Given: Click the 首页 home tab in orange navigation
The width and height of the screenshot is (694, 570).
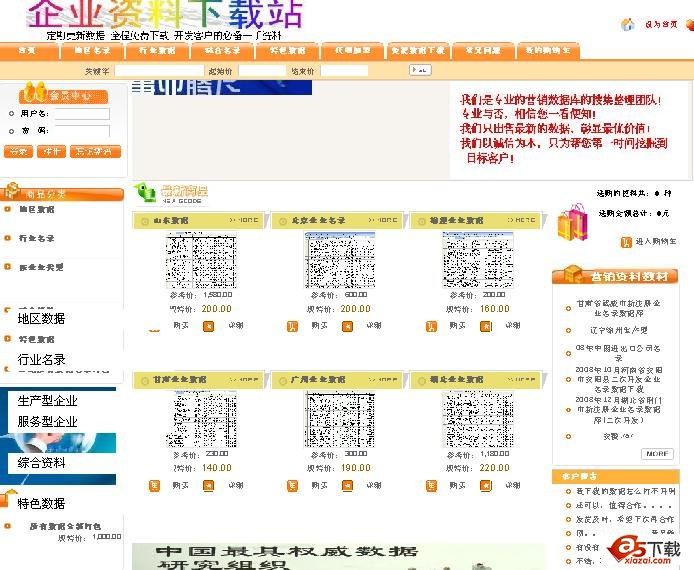Looking at the screenshot, I should pyautogui.click(x=27, y=50).
